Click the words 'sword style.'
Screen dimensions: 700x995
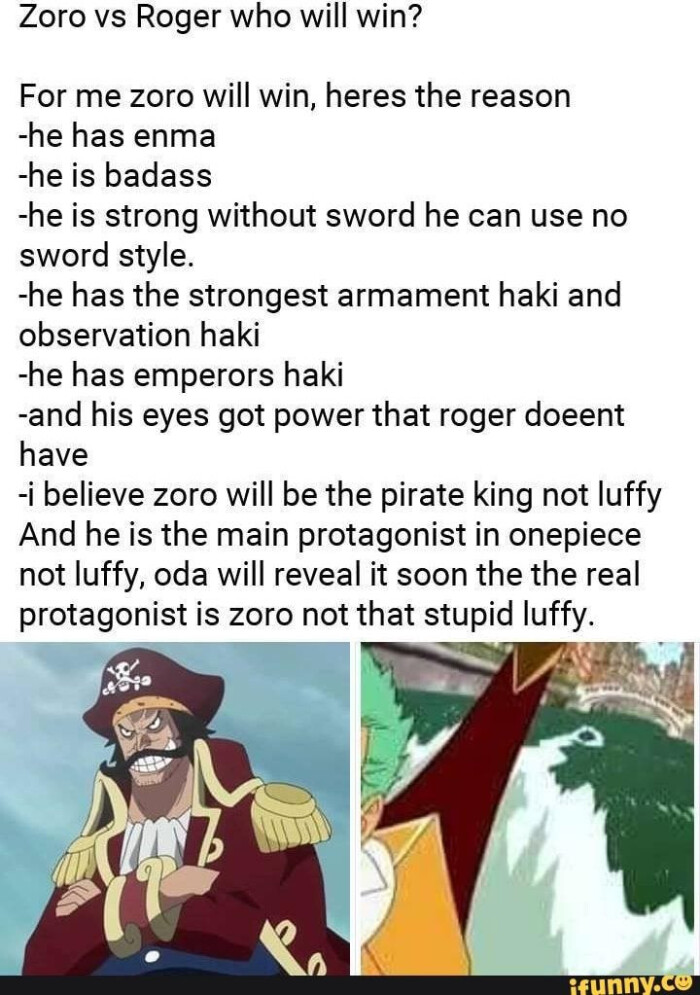click(x=105, y=255)
